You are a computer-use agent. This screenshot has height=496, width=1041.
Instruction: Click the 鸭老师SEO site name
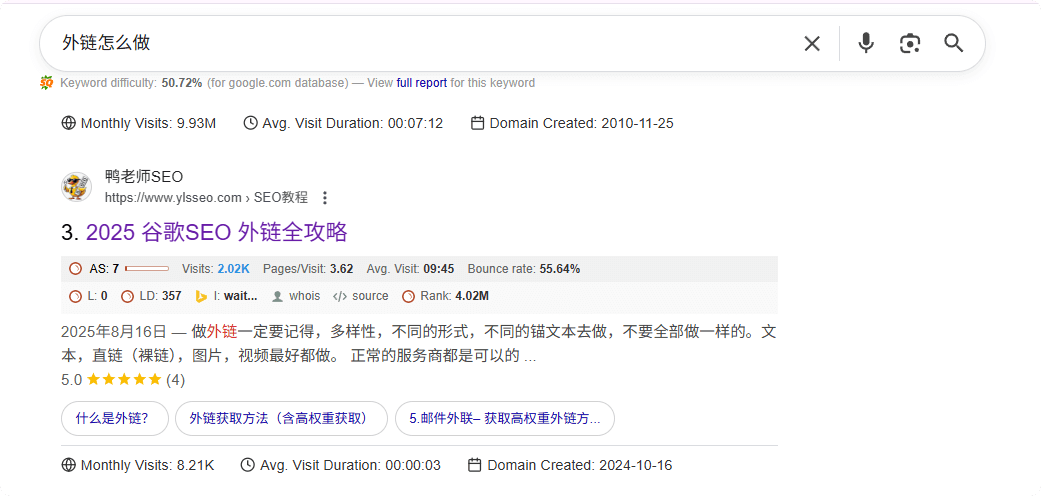(x=144, y=177)
